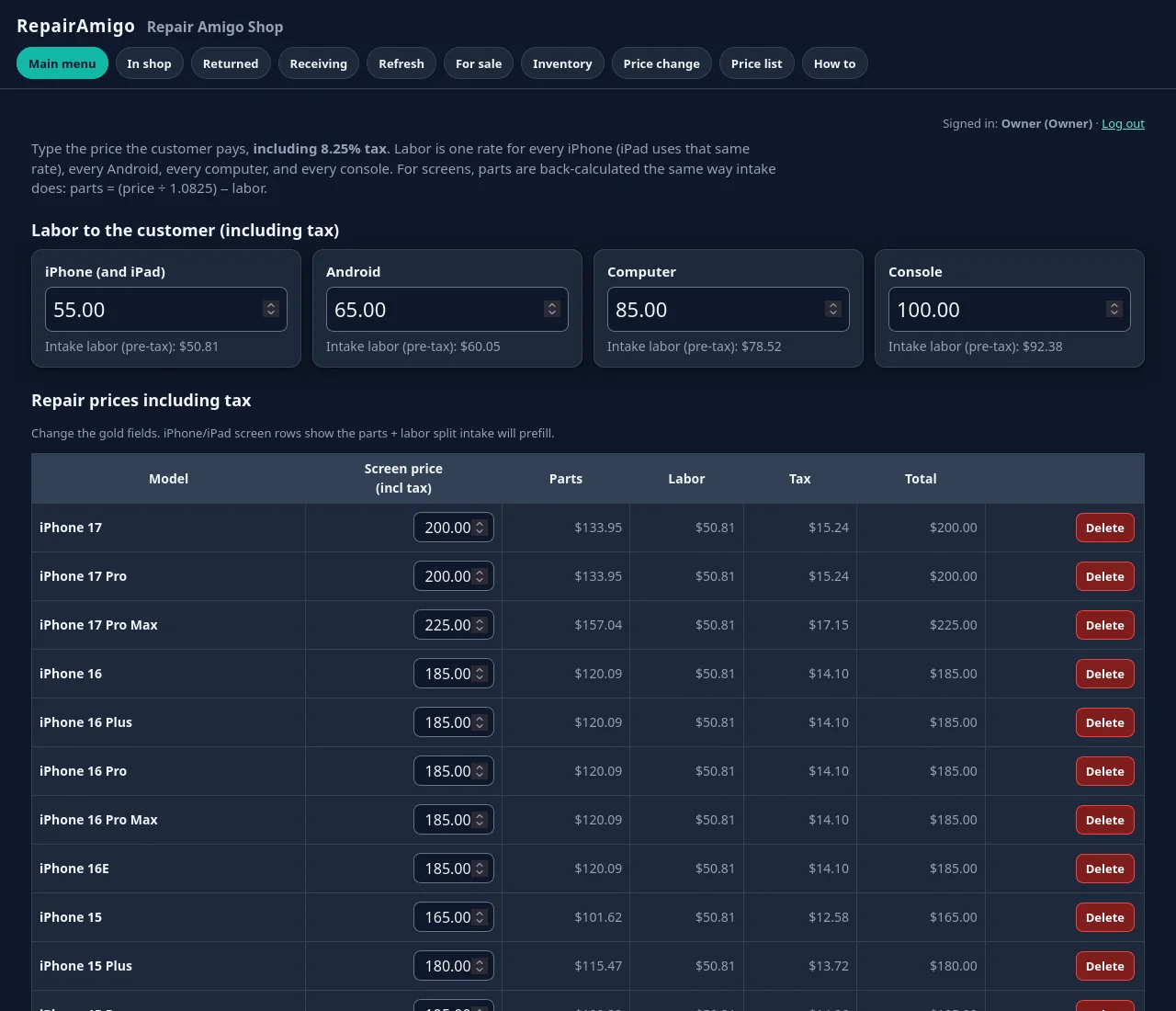Select the iPhone 16E model name

(74, 869)
